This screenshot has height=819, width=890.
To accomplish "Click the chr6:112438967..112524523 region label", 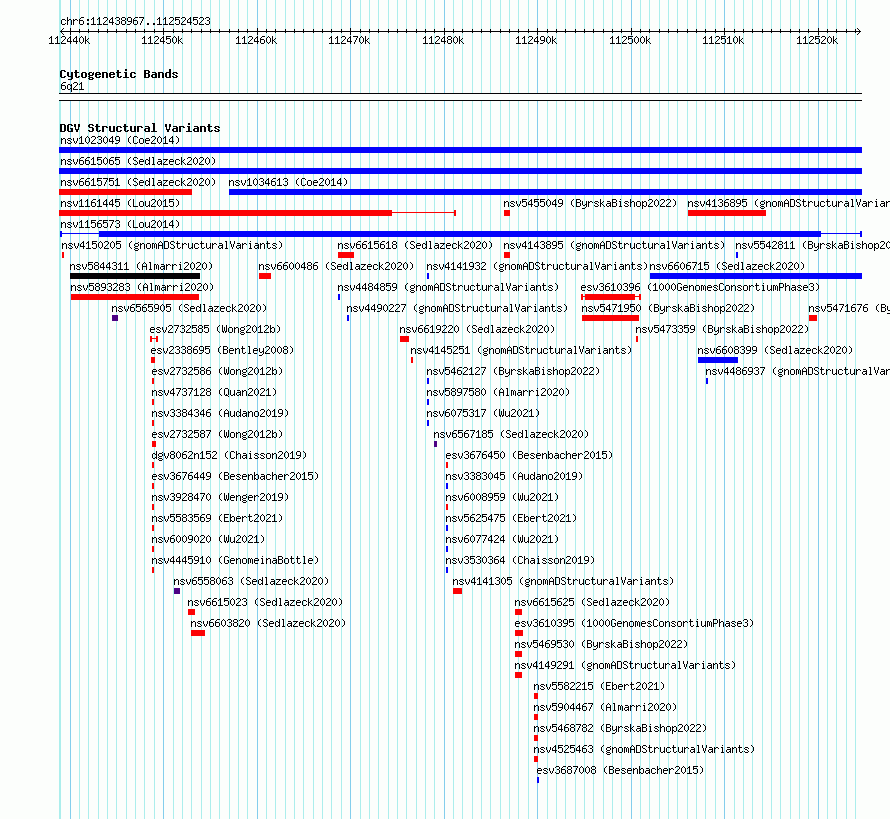I will 135,22.
